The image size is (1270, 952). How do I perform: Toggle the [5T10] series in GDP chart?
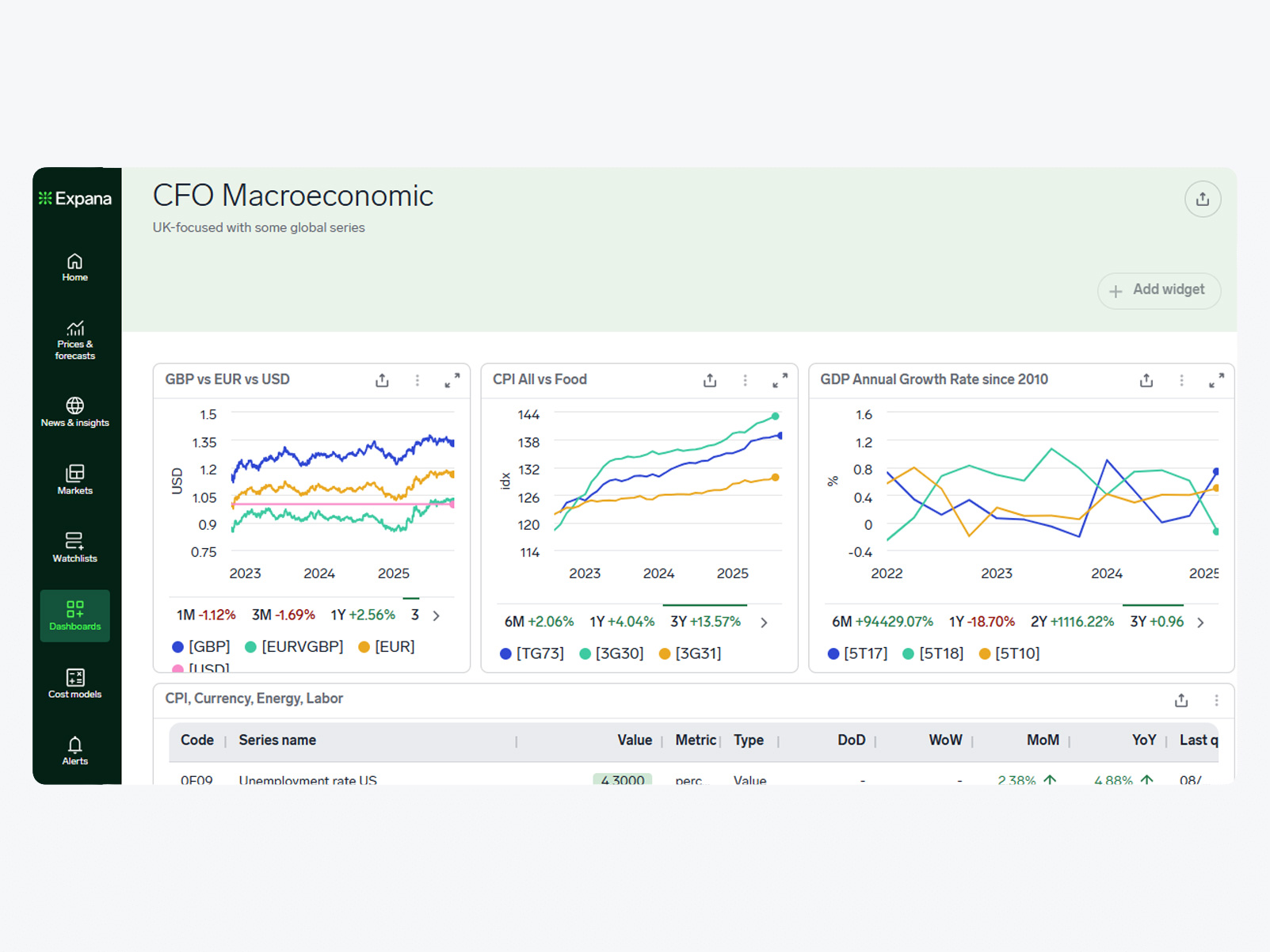point(1008,653)
